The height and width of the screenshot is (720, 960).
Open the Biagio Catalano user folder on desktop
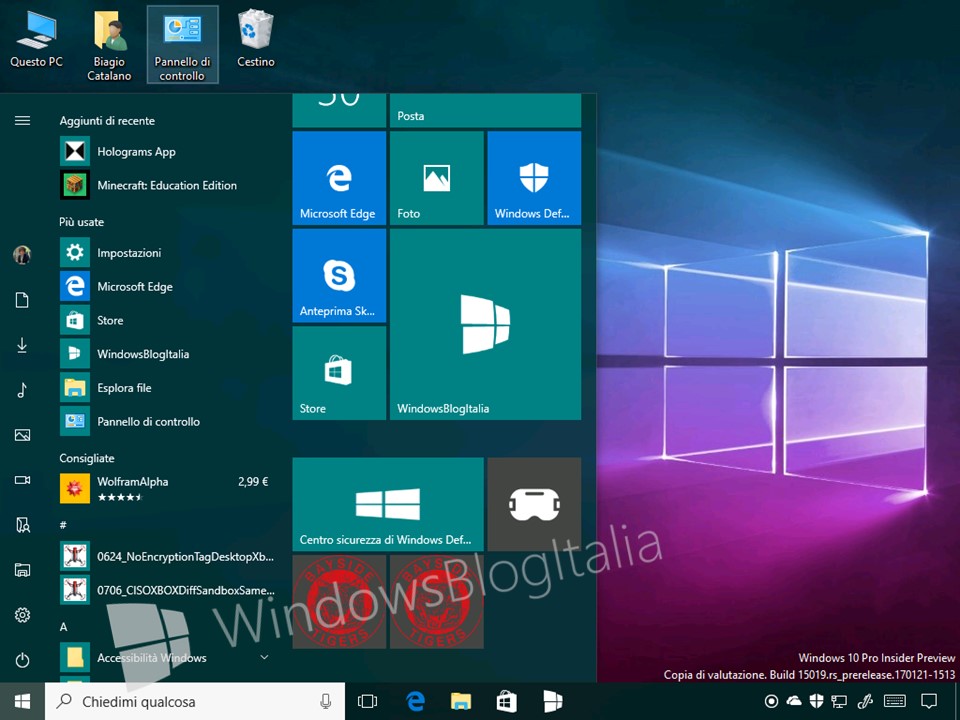pyautogui.click(x=109, y=46)
